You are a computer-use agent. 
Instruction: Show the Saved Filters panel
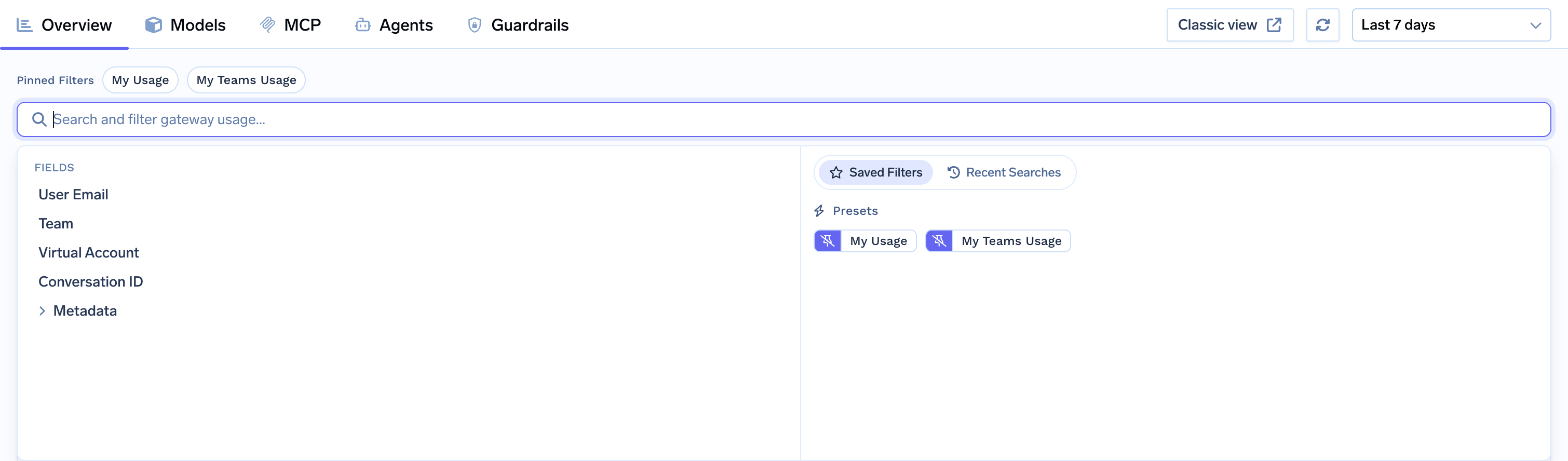[x=875, y=173]
